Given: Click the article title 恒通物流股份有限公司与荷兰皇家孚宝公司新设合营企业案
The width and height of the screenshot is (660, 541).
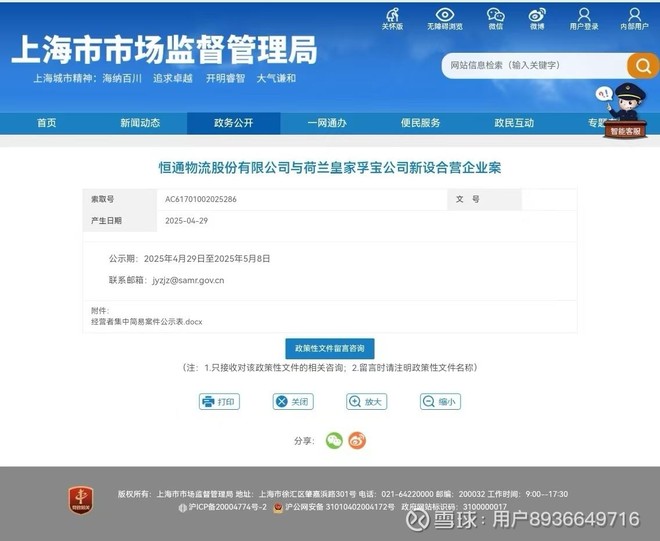Looking at the screenshot, I should [x=330, y=168].
